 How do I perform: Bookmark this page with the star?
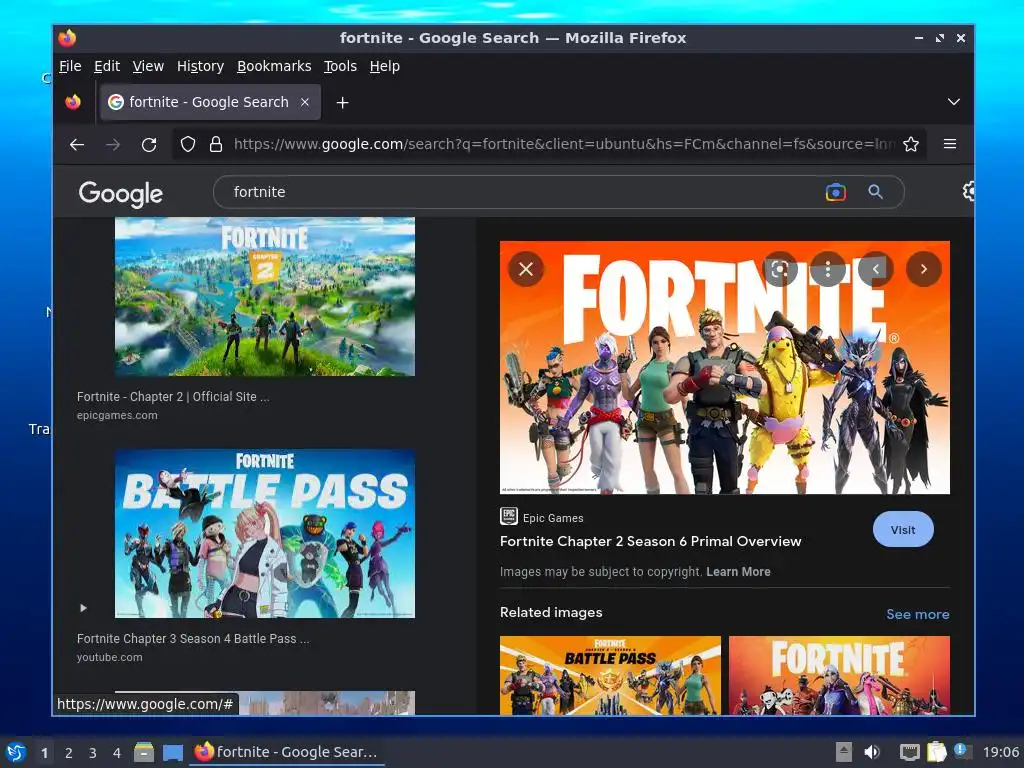[x=911, y=144]
